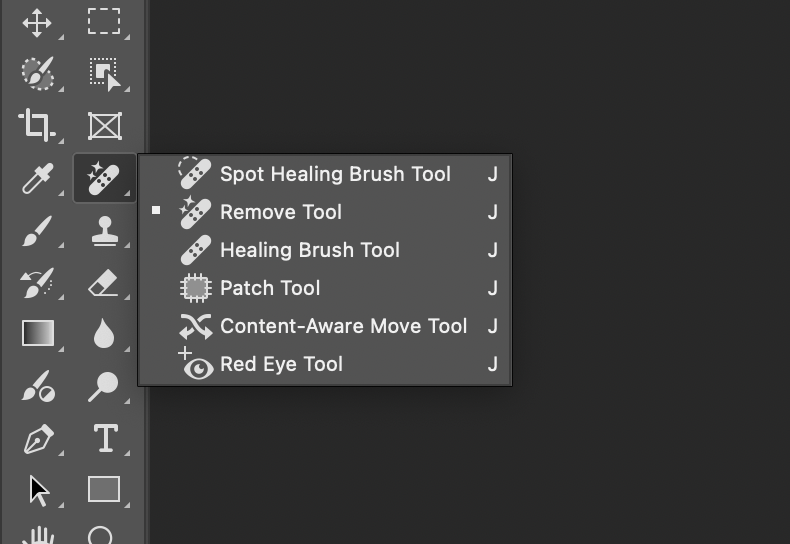Select Red Eye Tool from flyout
Image resolution: width=790 pixels, height=544 pixels.
click(x=281, y=364)
